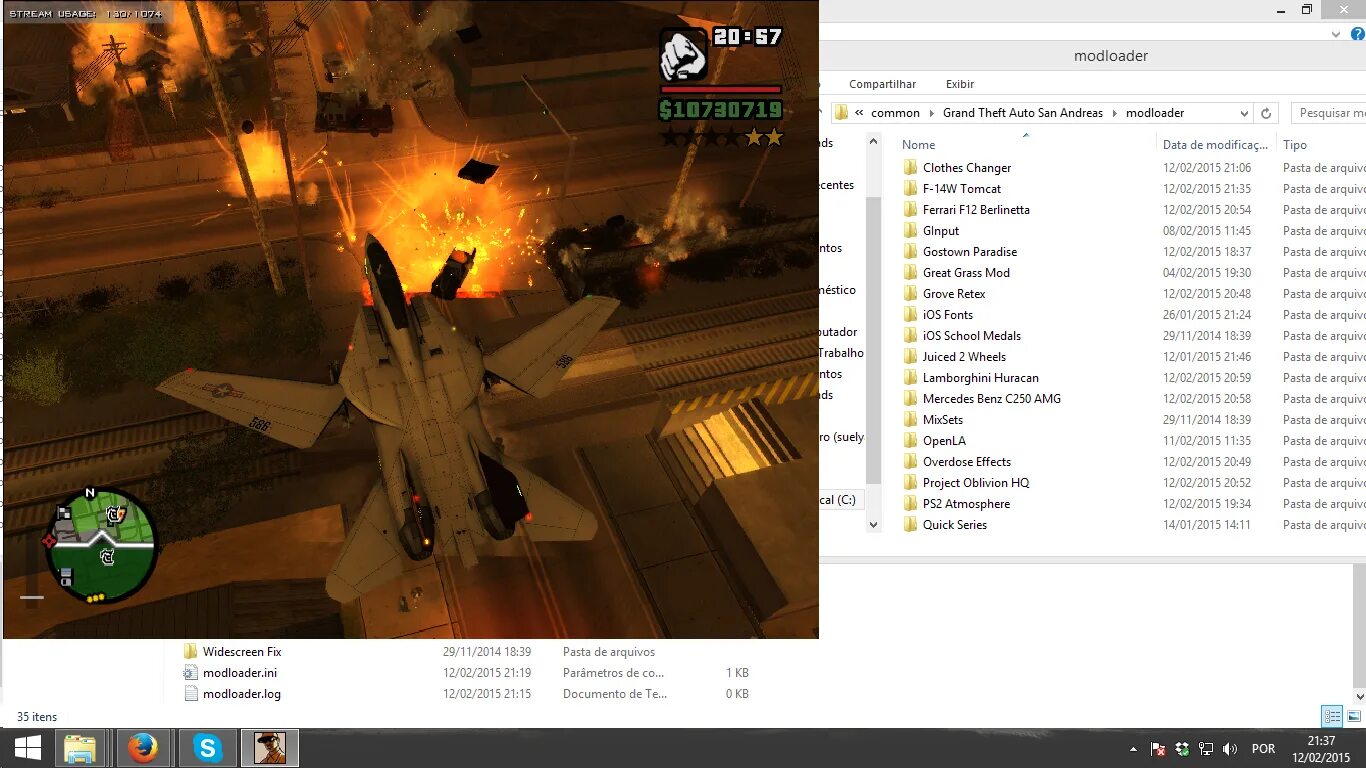Image resolution: width=1366 pixels, height=768 pixels.
Task: Click the fist weapon icon in game HUD
Action: [684, 54]
